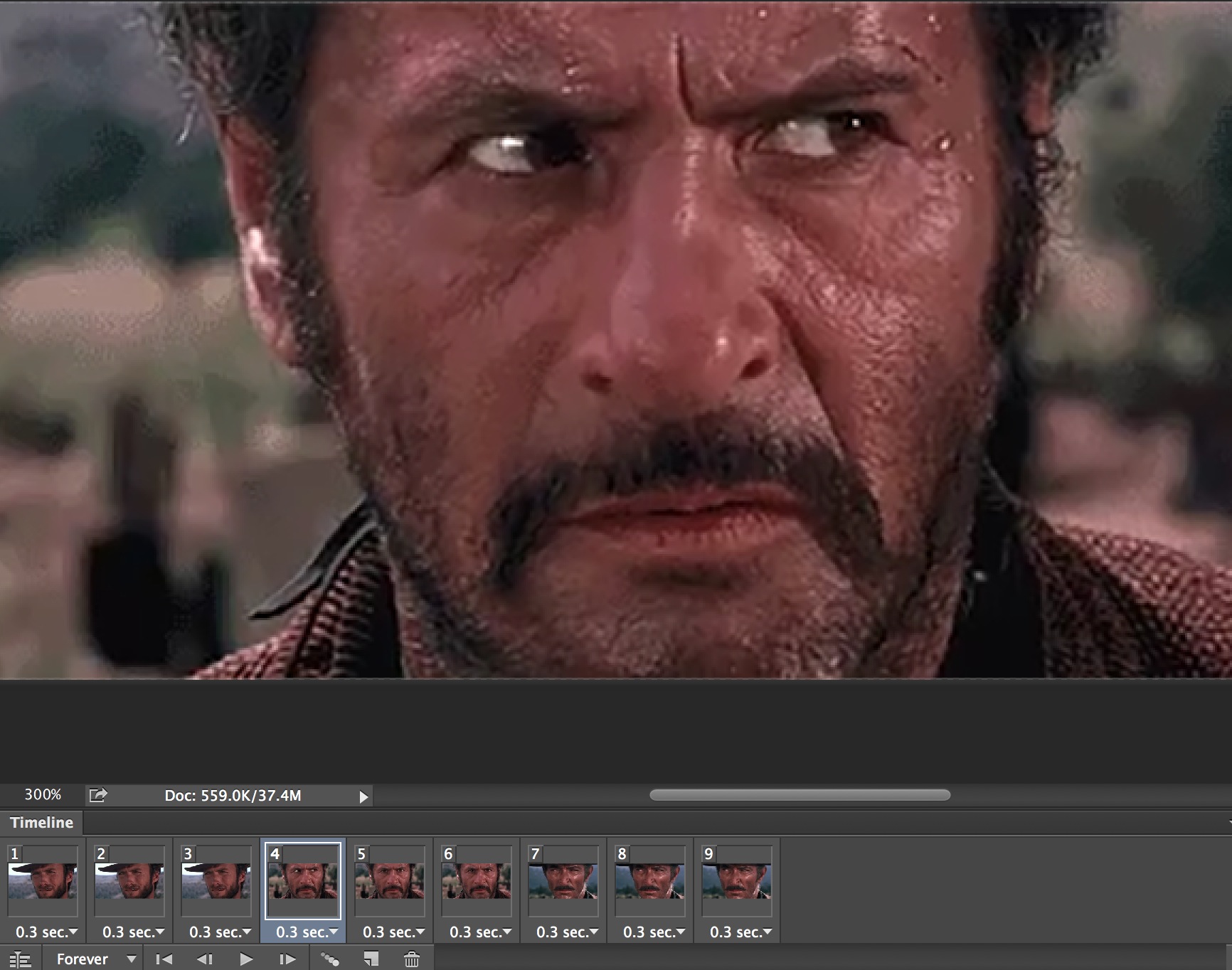The height and width of the screenshot is (970, 1232).
Task: Play the frame animation
Action: (x=246, y=959)
